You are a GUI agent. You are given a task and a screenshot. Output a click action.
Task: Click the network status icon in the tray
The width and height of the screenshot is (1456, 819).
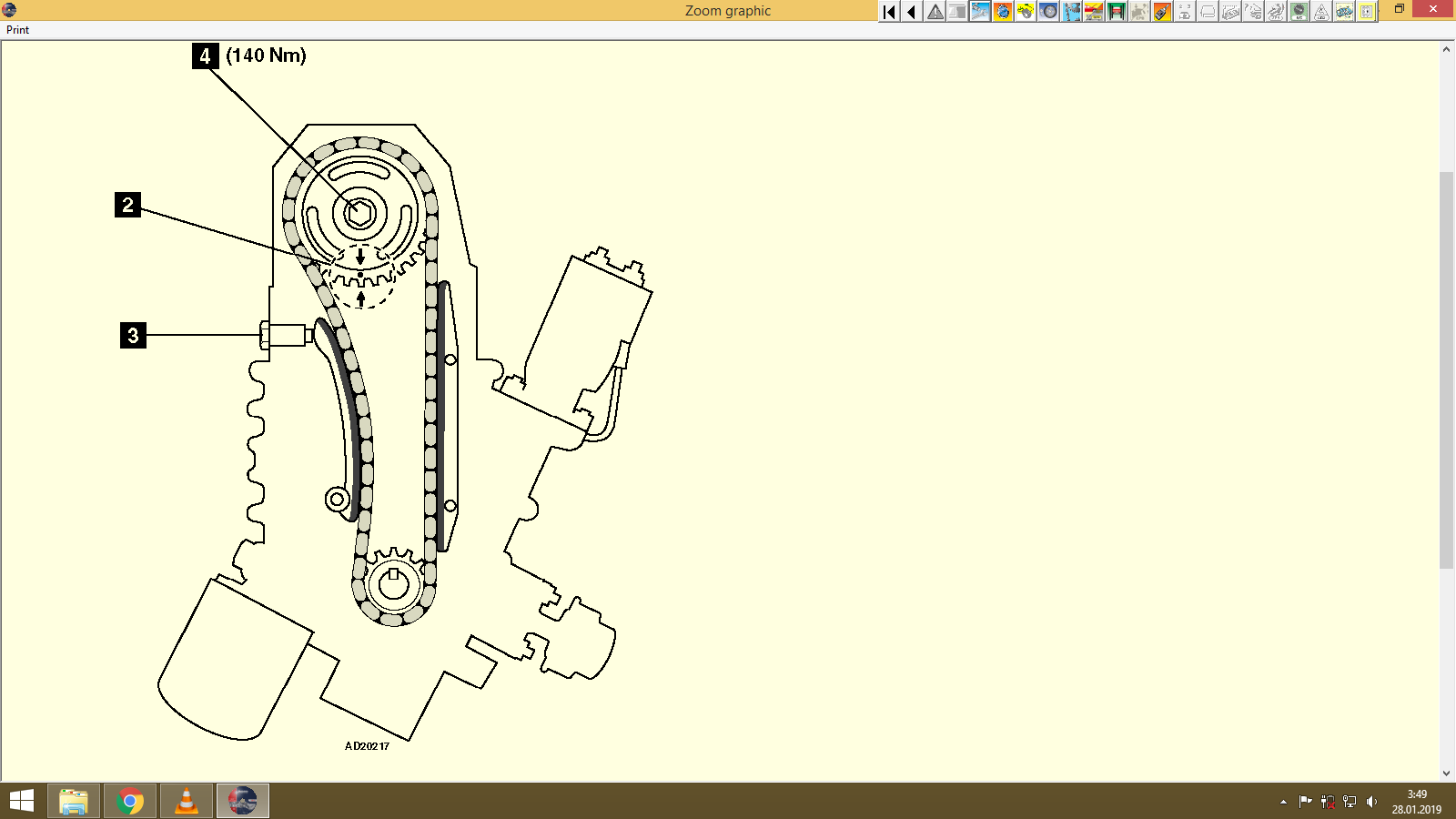tap(1348, 802)
